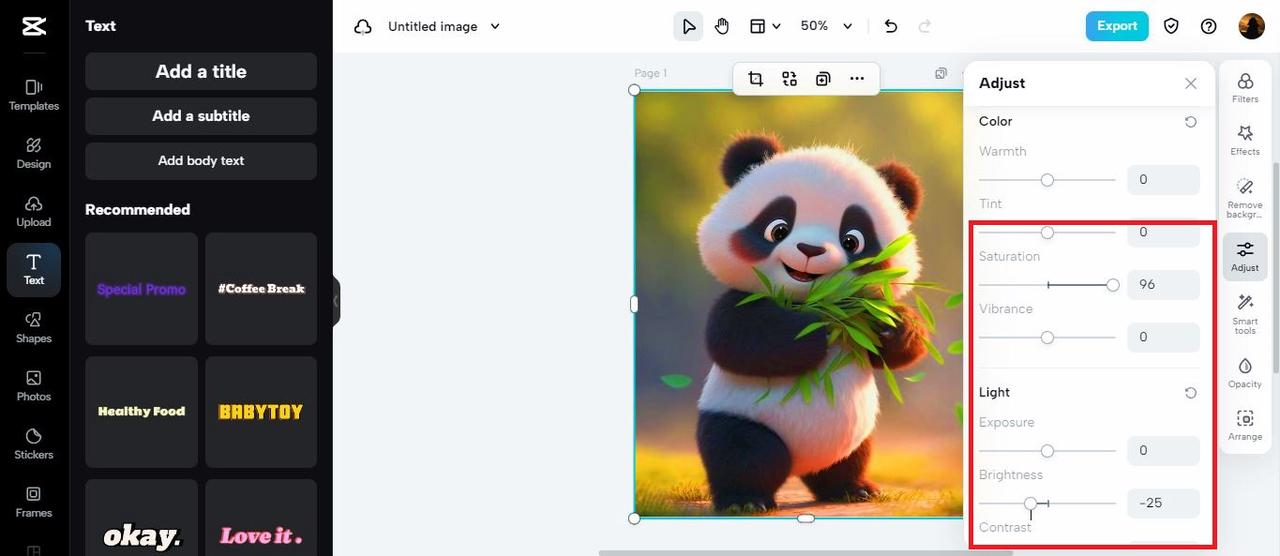Choose the okay. text preset
1280x556 pixels.
[141, 517]
